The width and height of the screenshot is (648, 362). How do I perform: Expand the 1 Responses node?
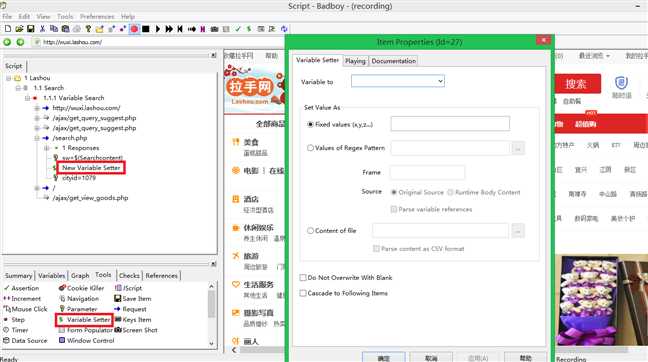point(47,148)
